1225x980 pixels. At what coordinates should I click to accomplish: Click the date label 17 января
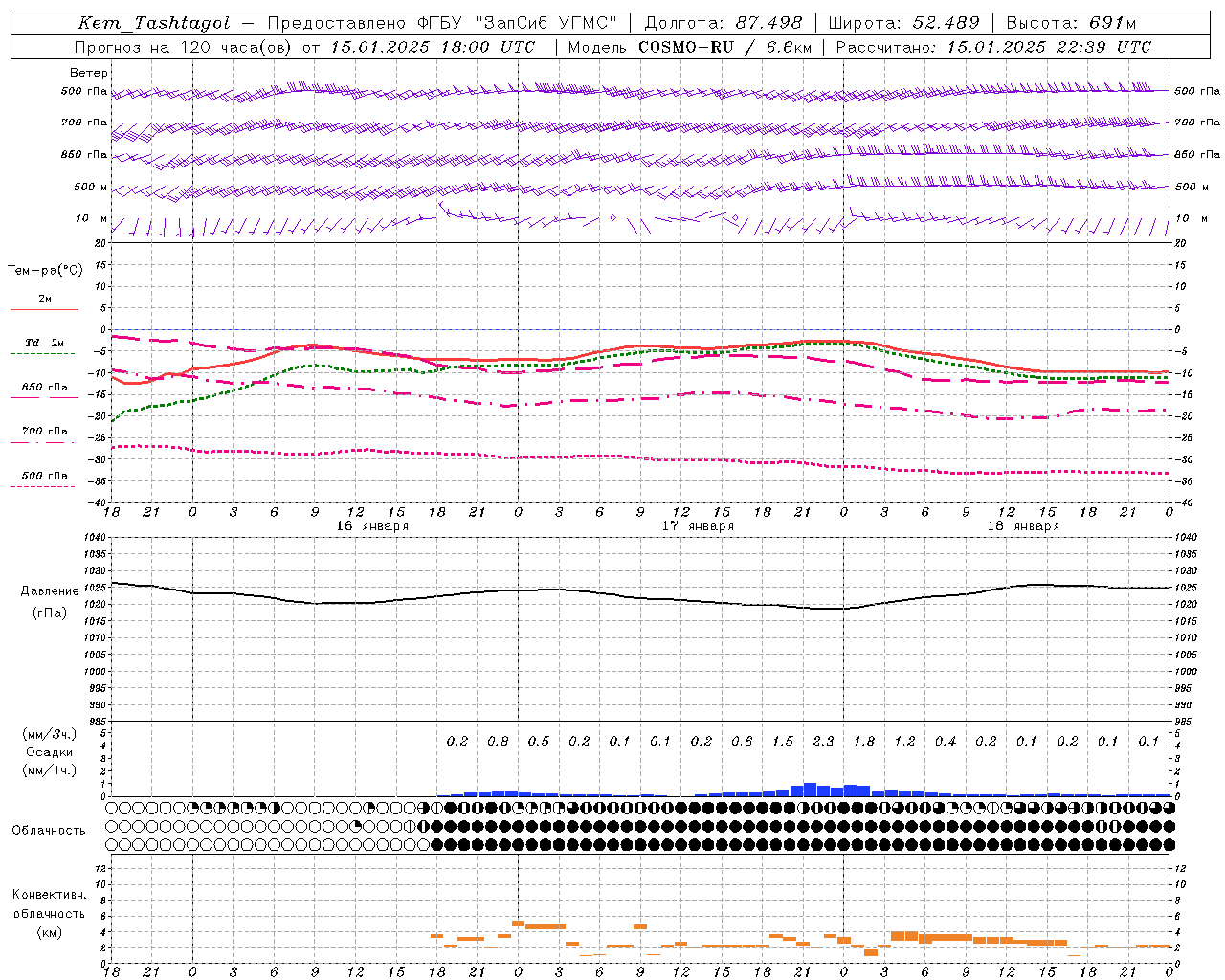[x=698, y=526]
